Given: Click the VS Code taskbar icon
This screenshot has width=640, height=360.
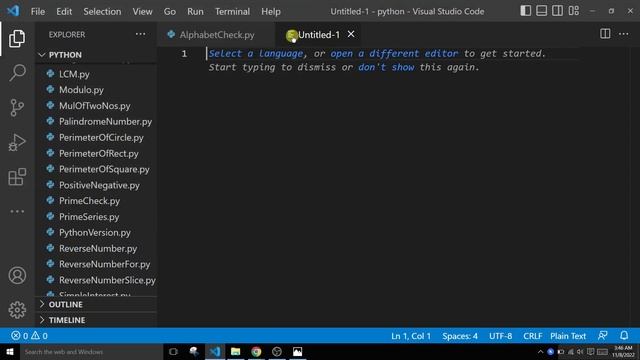Looking at the screenshot, I should (215, 351).
